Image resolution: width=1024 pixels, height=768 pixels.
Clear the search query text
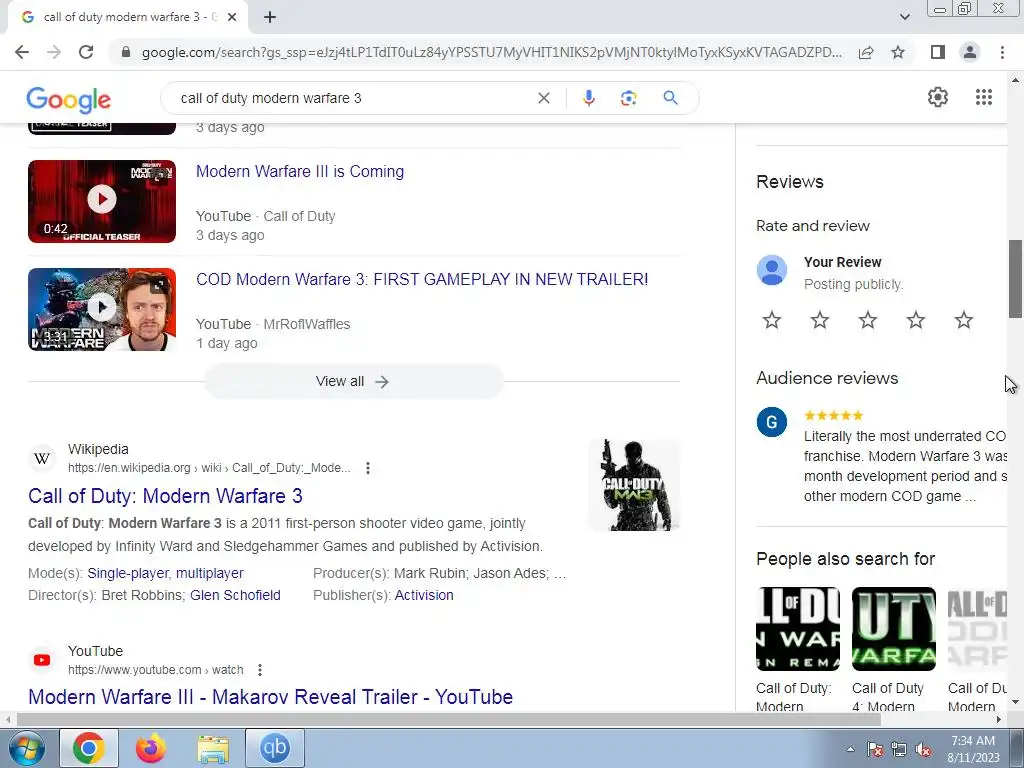coord(543,98)
